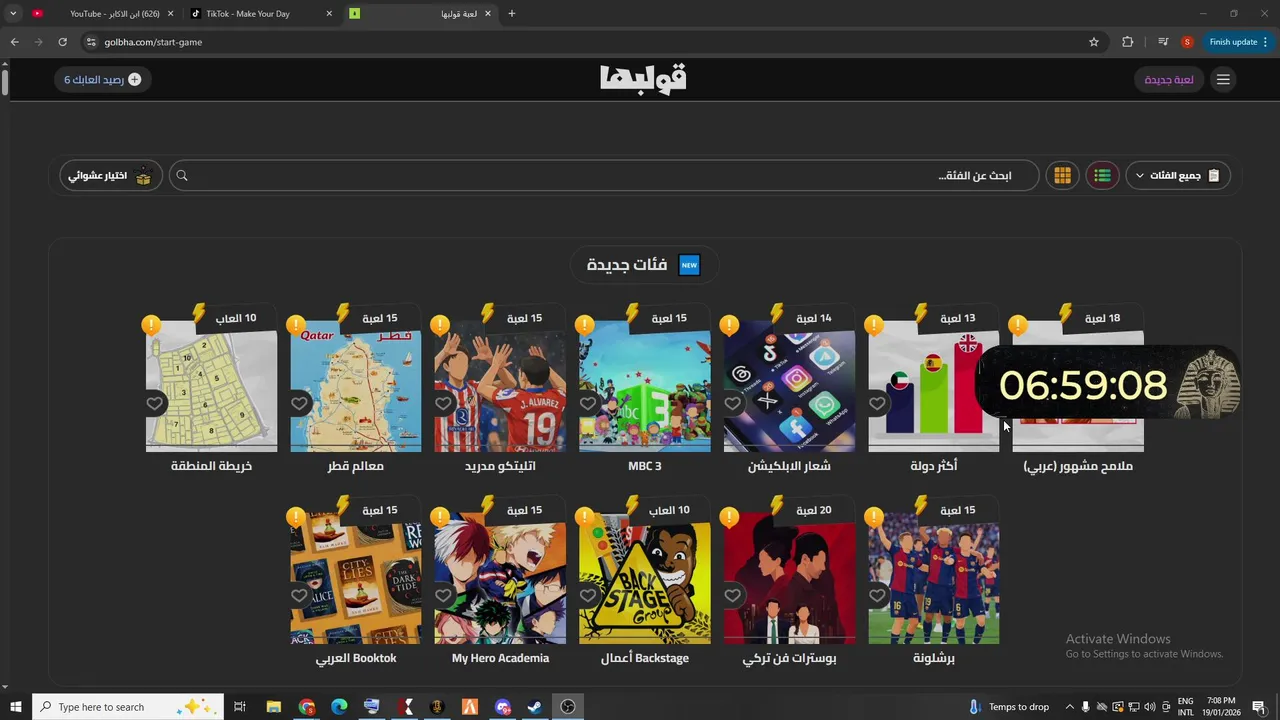Favorite the معالم قطر category heart
Viewport: 1280px width, 720px height.
click(x=299, y=403)
